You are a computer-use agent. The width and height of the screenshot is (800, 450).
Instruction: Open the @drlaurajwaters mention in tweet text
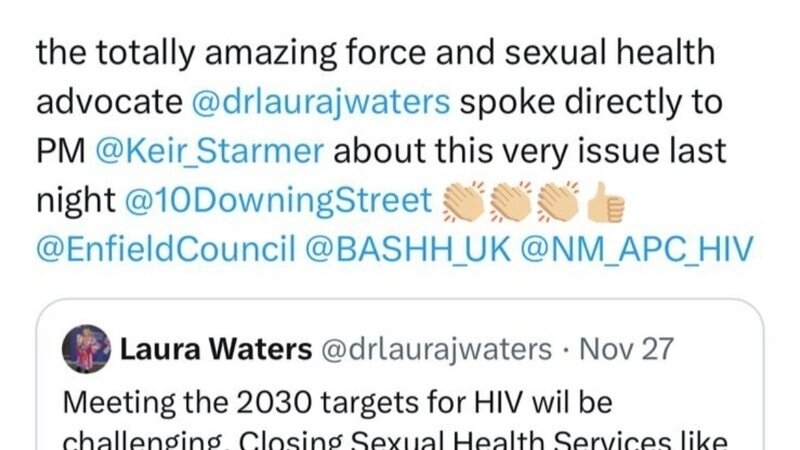point(320,102)
